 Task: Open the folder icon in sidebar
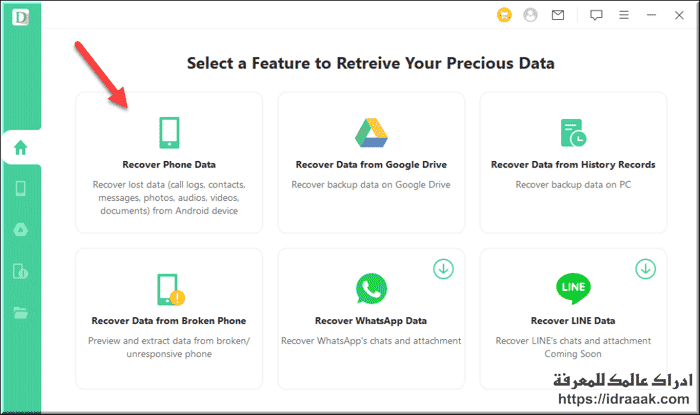click(21, 312)
